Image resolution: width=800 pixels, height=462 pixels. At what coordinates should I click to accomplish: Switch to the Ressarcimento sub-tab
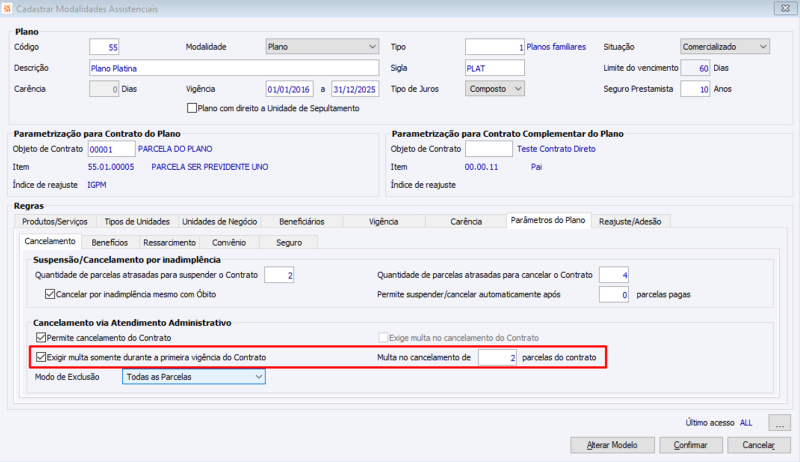tap(169, 243)
